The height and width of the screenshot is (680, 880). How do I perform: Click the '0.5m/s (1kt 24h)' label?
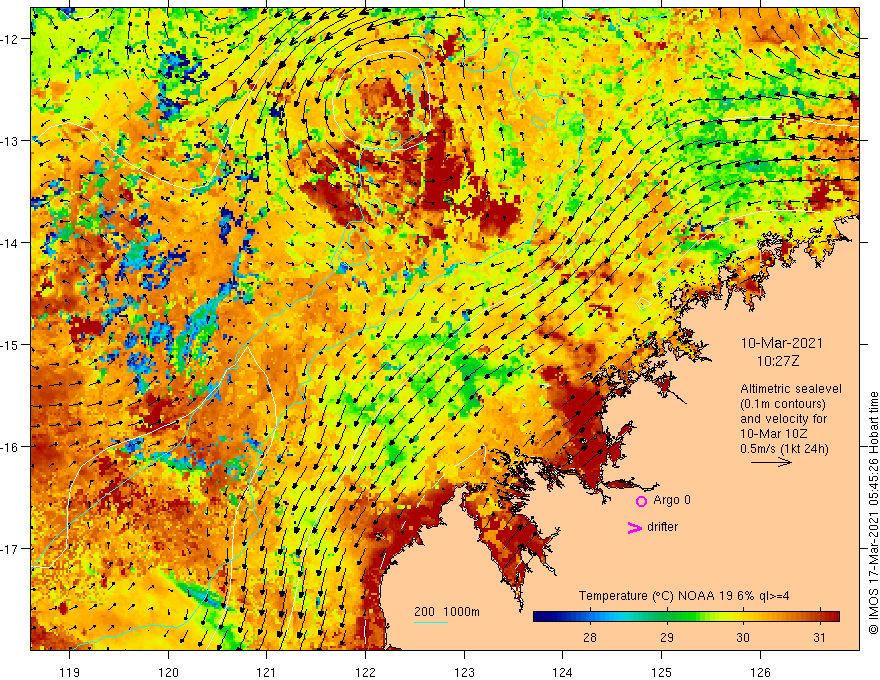[x=784, y=449]
